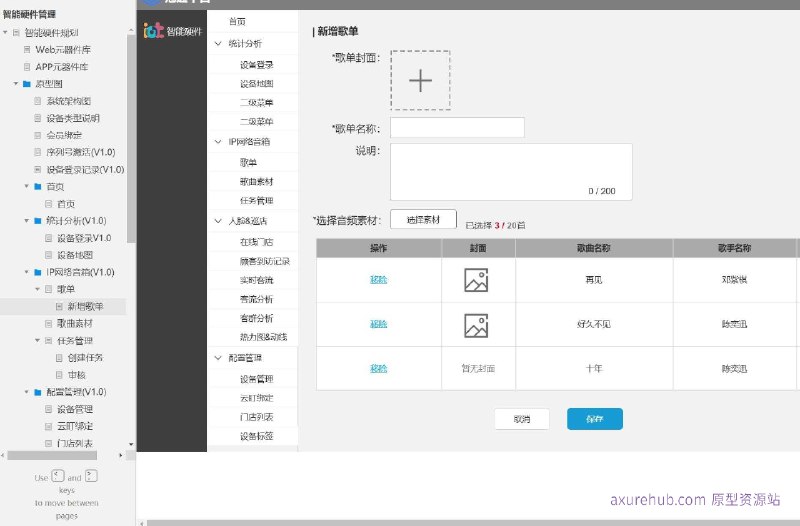Open 设备标签 menu item

[257, 436]
